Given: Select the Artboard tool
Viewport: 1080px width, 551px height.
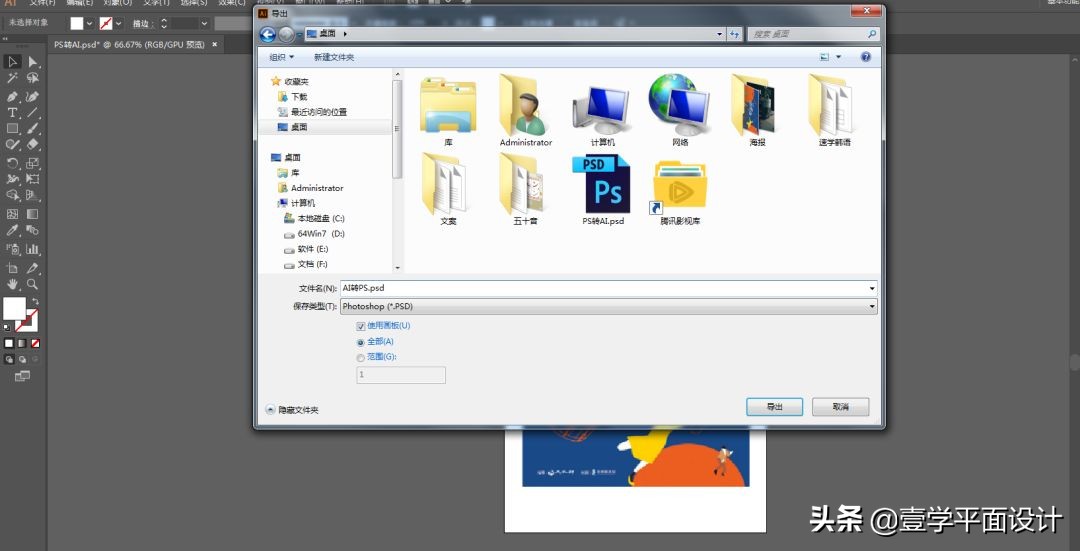Looking at the screenshot, I should (12, 268).
